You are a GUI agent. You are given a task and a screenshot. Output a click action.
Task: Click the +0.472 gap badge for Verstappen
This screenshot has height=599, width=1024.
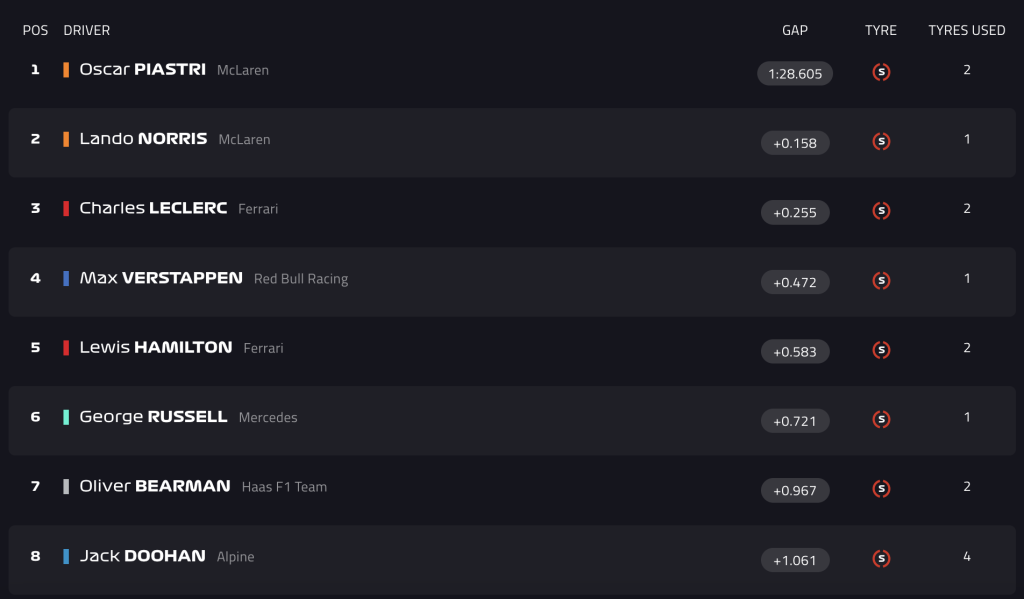[x=795, y=282]
